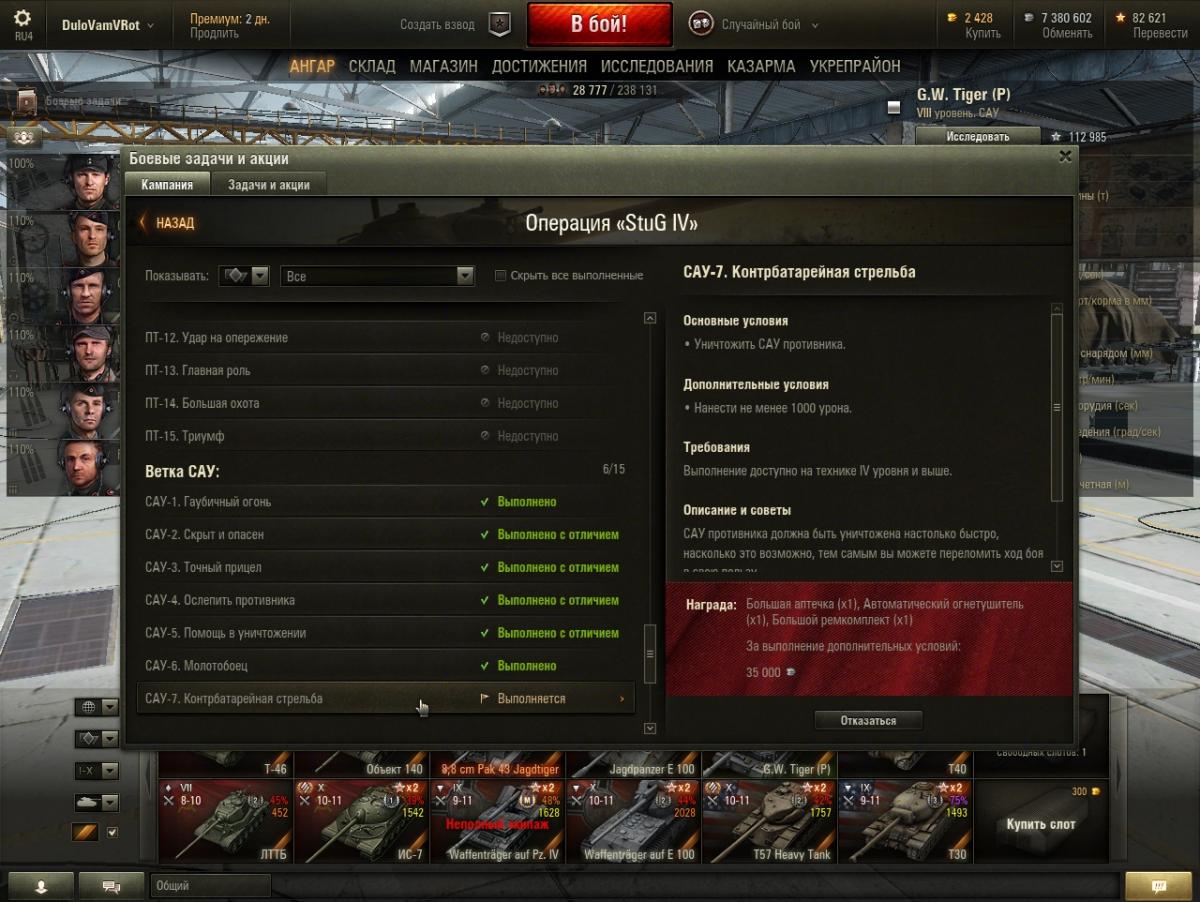The height and width of the screenshot is (902, 1200).
Task: Click the "Отказаться" button
Action: [868, 720]
